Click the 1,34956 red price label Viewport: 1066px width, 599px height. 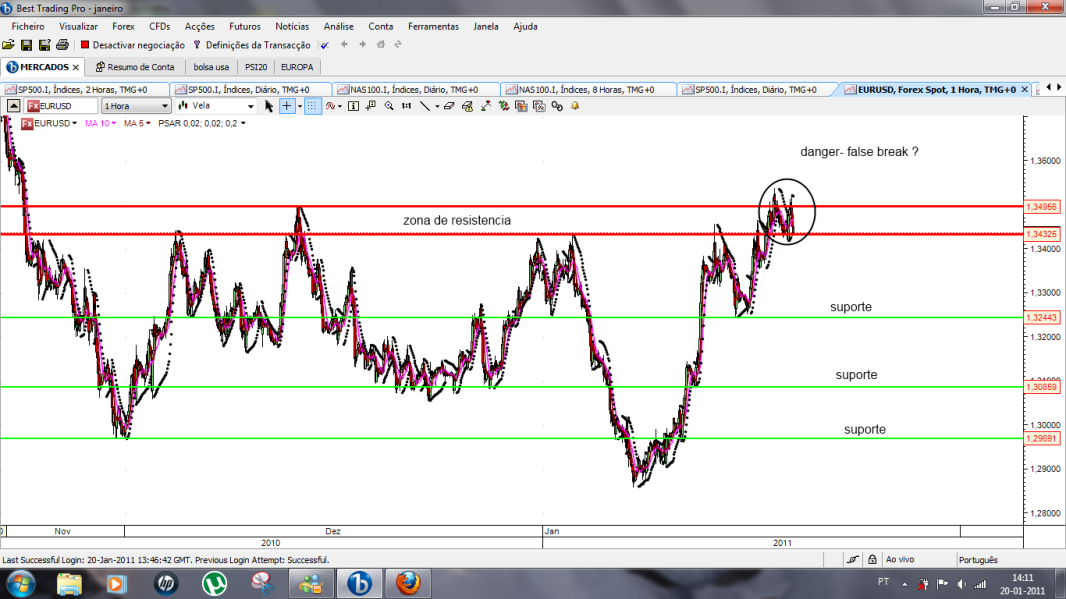point(1042,206)
